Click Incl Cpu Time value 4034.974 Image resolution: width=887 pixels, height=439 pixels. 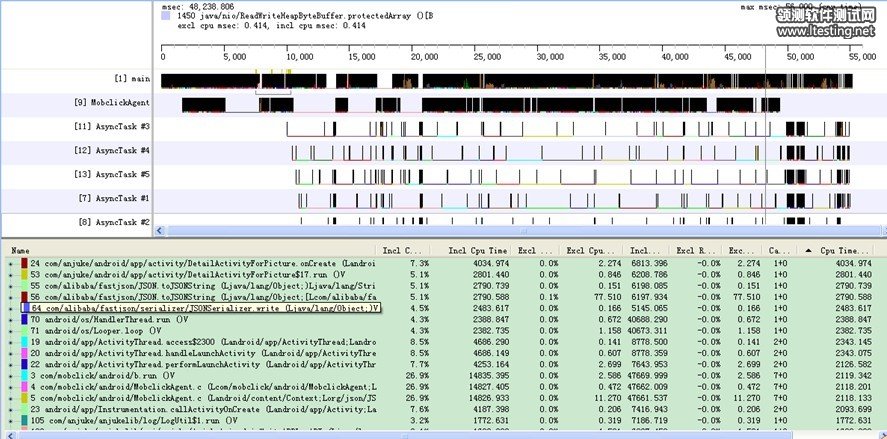pos(491,263)
